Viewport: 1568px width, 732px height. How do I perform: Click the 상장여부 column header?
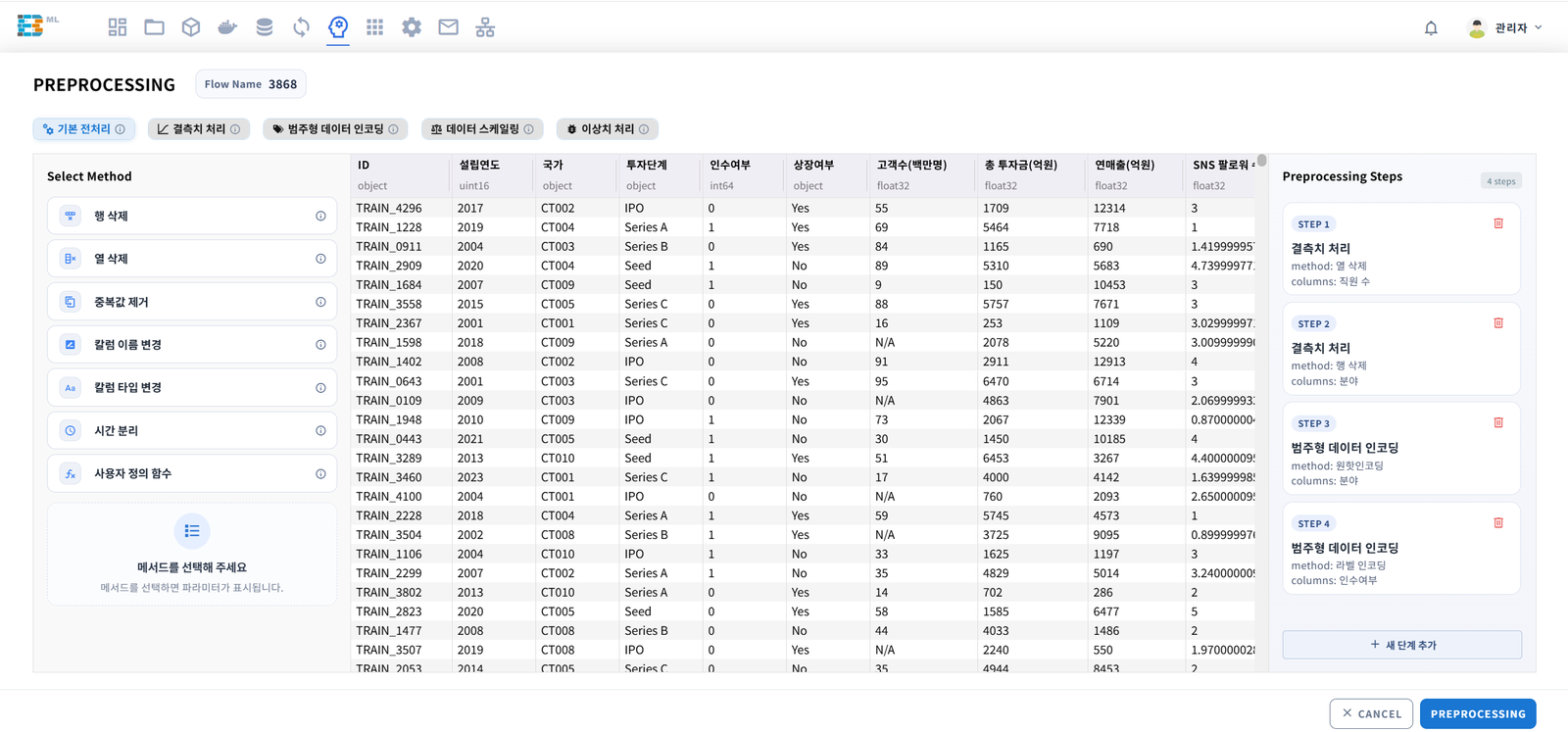(826, 175)
